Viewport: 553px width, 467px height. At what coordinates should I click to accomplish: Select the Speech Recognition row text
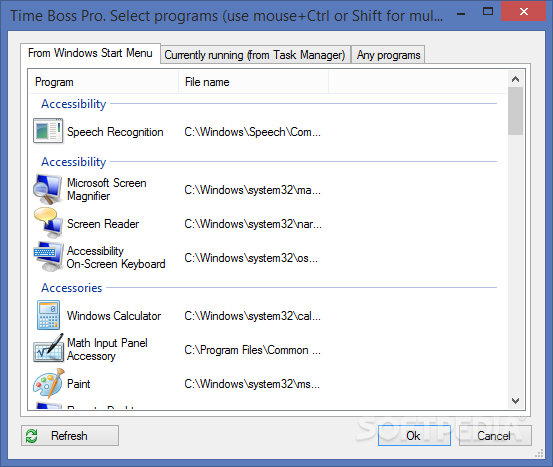pos(115,132)
